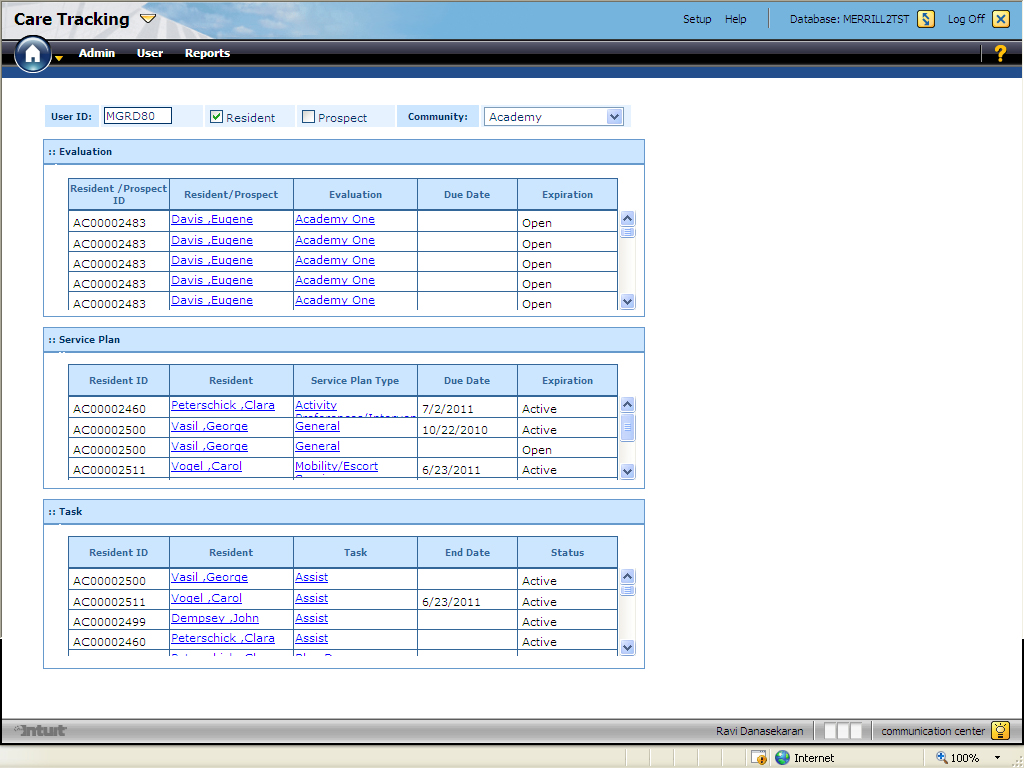Click the Internet zone globe icon
Viewport: 1024px width, 768px height.
(x=782, y=758)
